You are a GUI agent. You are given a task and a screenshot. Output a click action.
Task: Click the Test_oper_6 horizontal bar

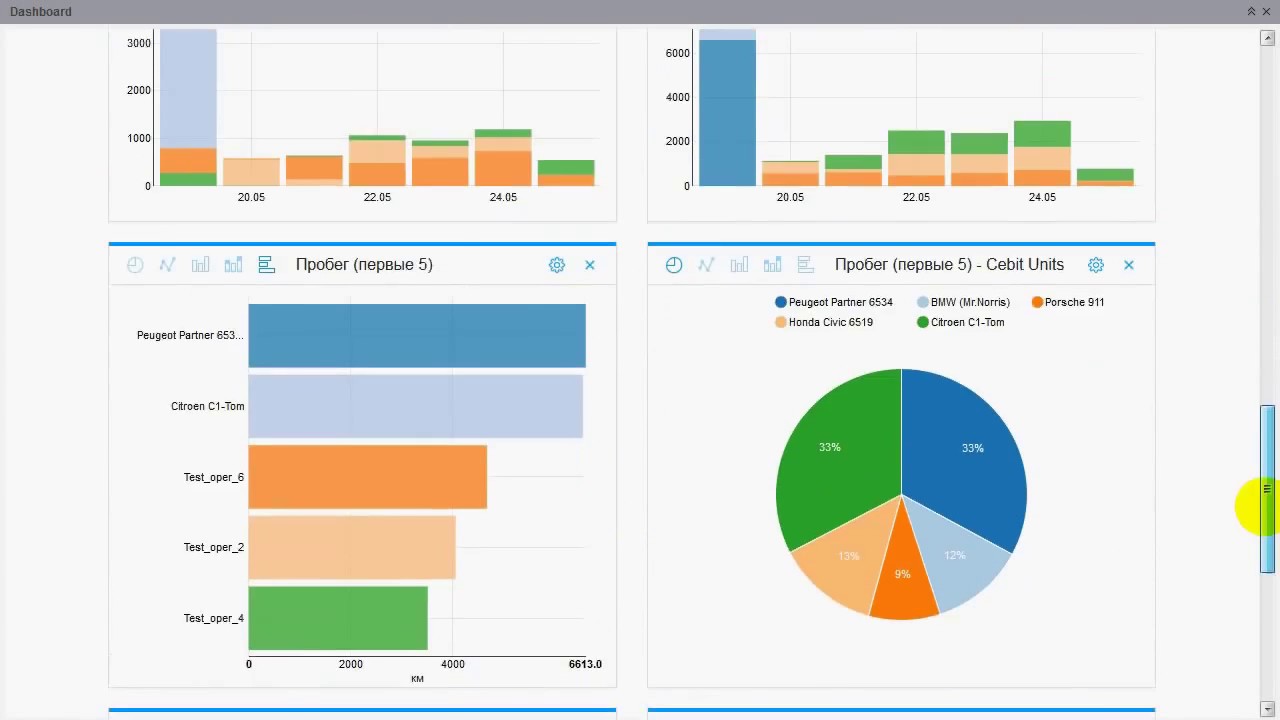[x=368, y=477]
